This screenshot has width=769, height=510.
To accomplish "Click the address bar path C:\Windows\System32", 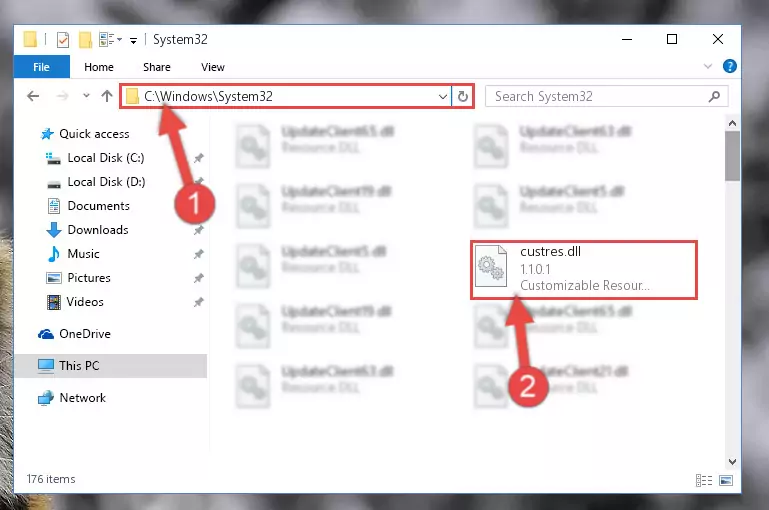I will [x=208, y=96].
